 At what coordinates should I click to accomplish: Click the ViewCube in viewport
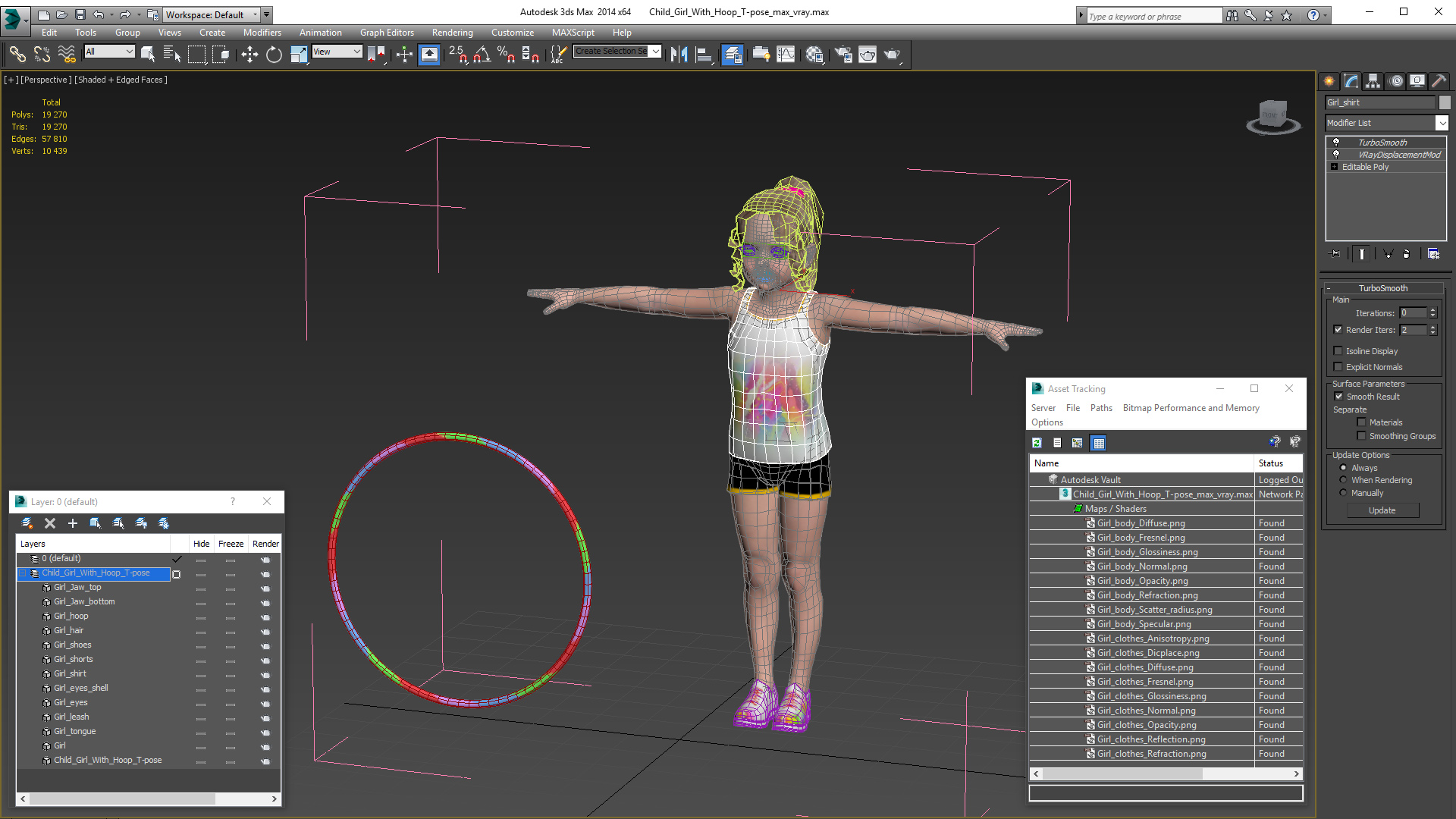click(x=1273, y=117)
